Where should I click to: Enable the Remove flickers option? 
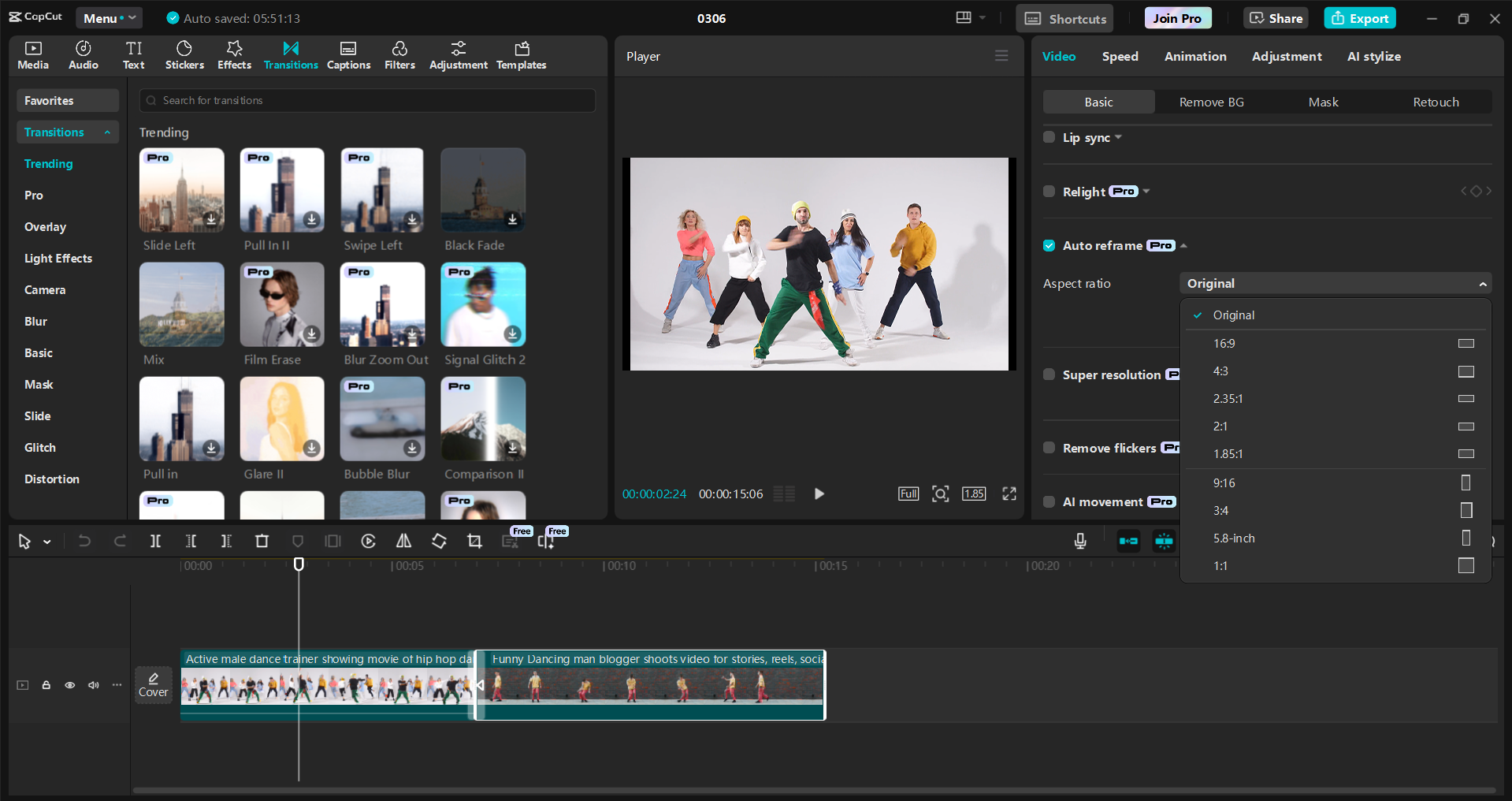[x=1049, y=448]
